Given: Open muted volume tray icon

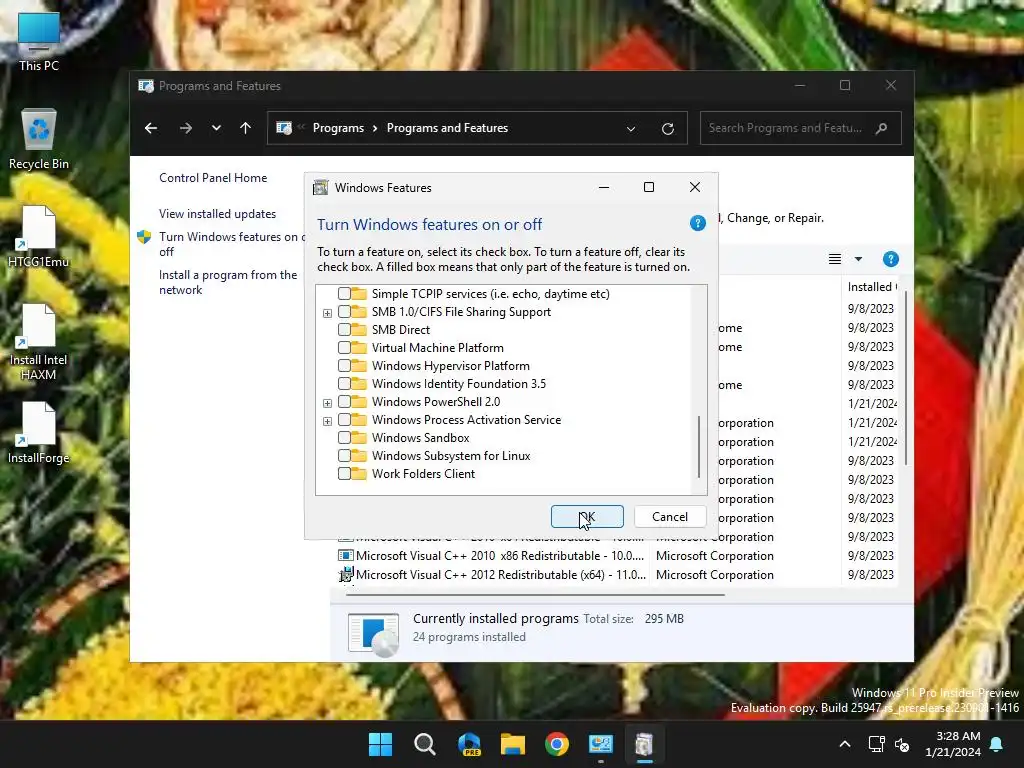Looking at the screenshot, I should [x=902, y=744].
